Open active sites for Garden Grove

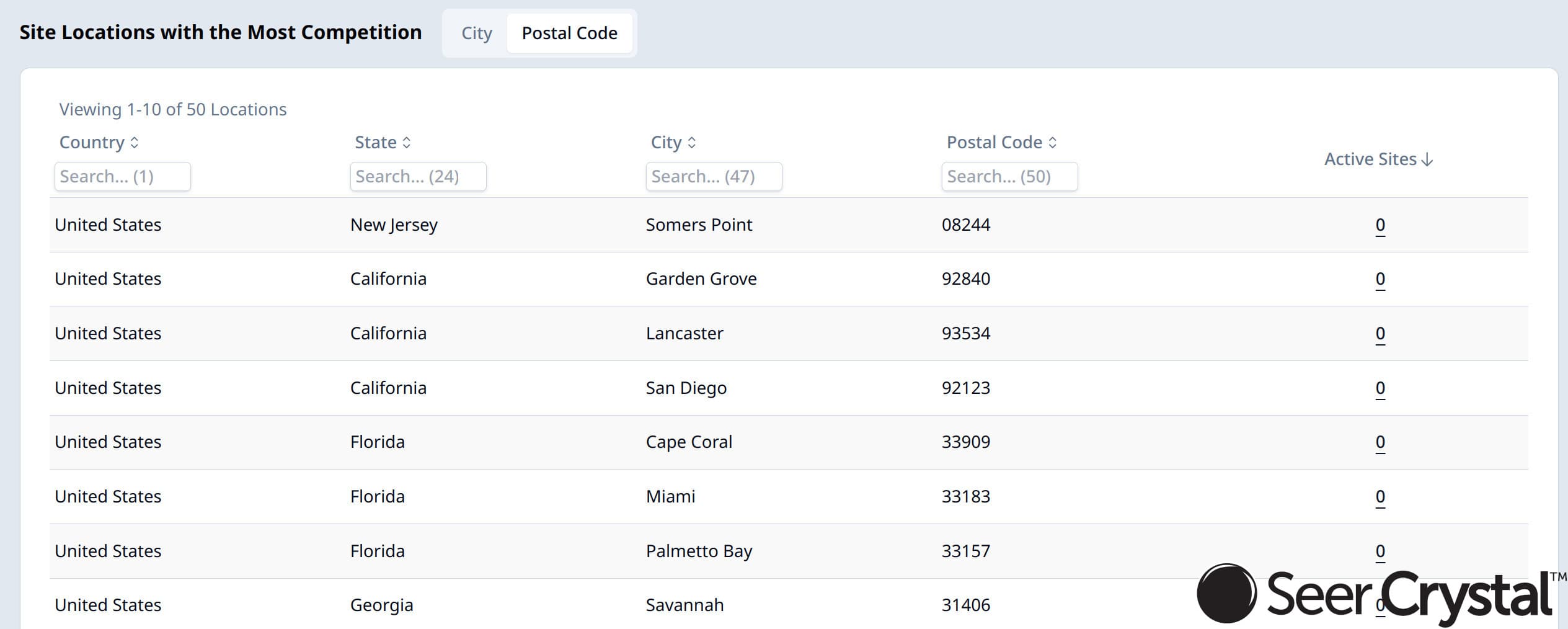click(1379, 279)
